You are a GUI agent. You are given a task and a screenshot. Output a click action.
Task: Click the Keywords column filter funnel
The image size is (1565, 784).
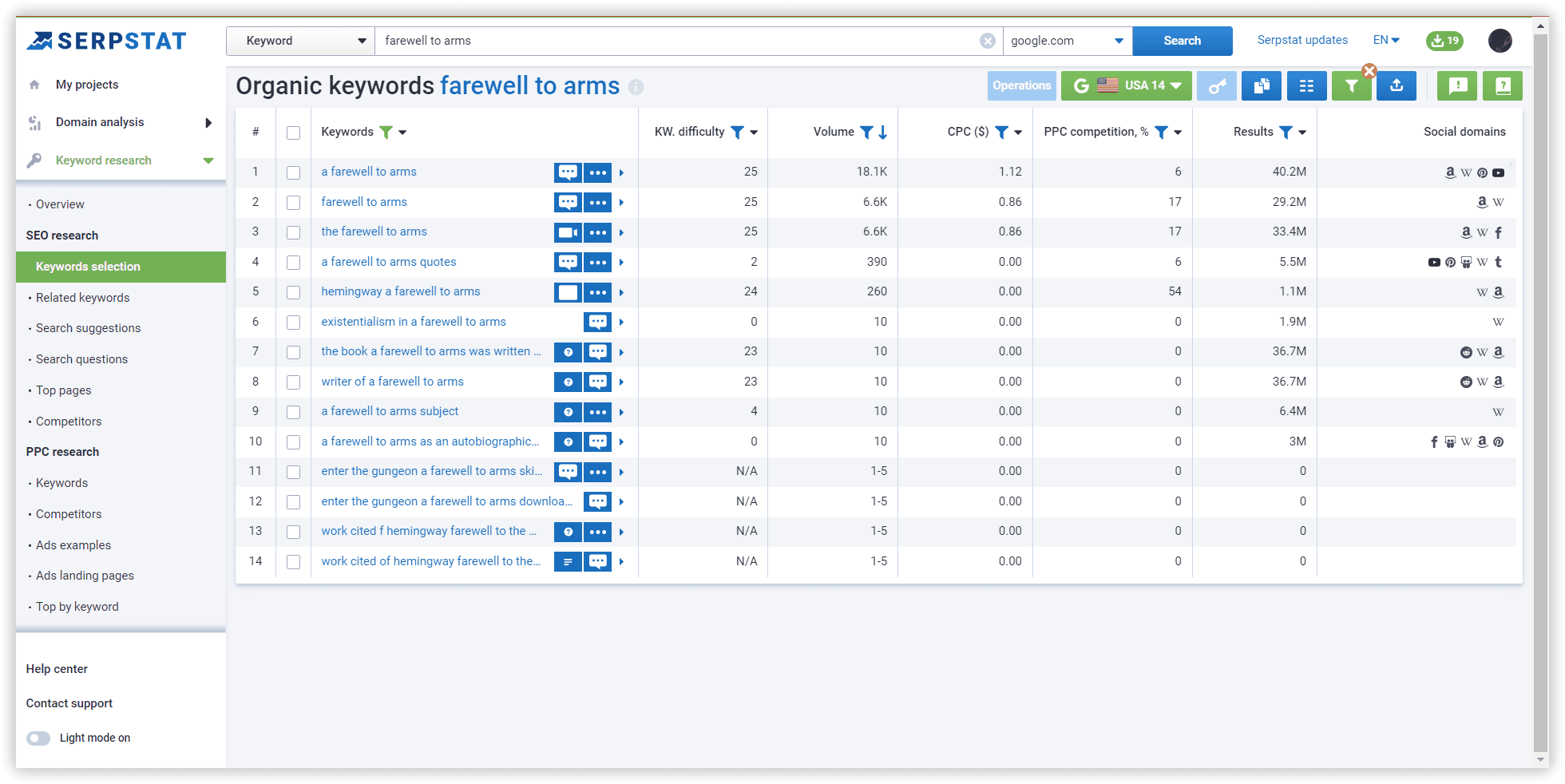pos(386,133)
